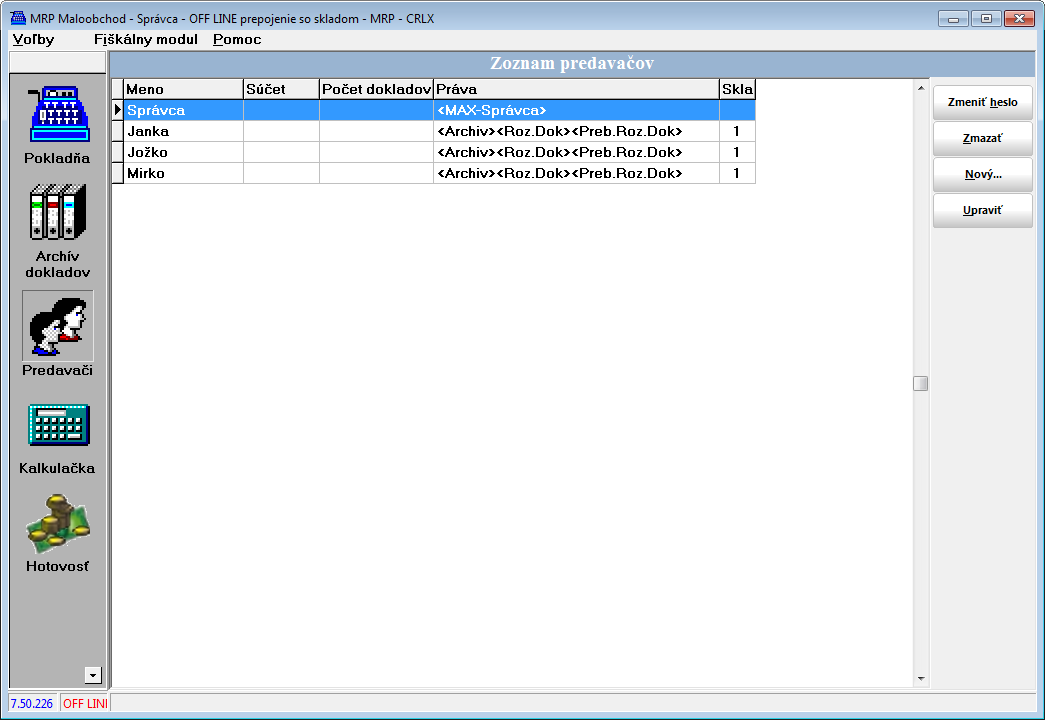Open the Voľby menu

pyautogui.click(x=34, y=40)
